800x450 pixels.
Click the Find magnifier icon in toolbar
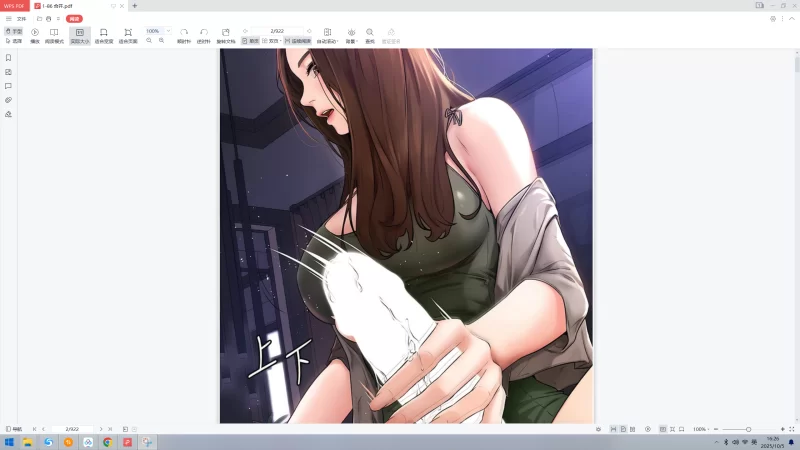click(x=370, y=35)
